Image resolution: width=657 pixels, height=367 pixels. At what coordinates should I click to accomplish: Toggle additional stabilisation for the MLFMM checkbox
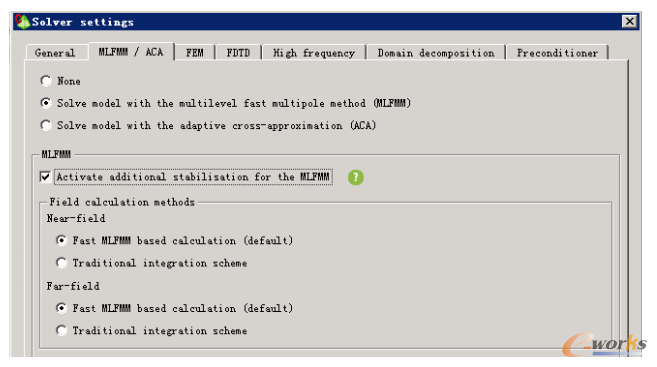coord(45,177)
